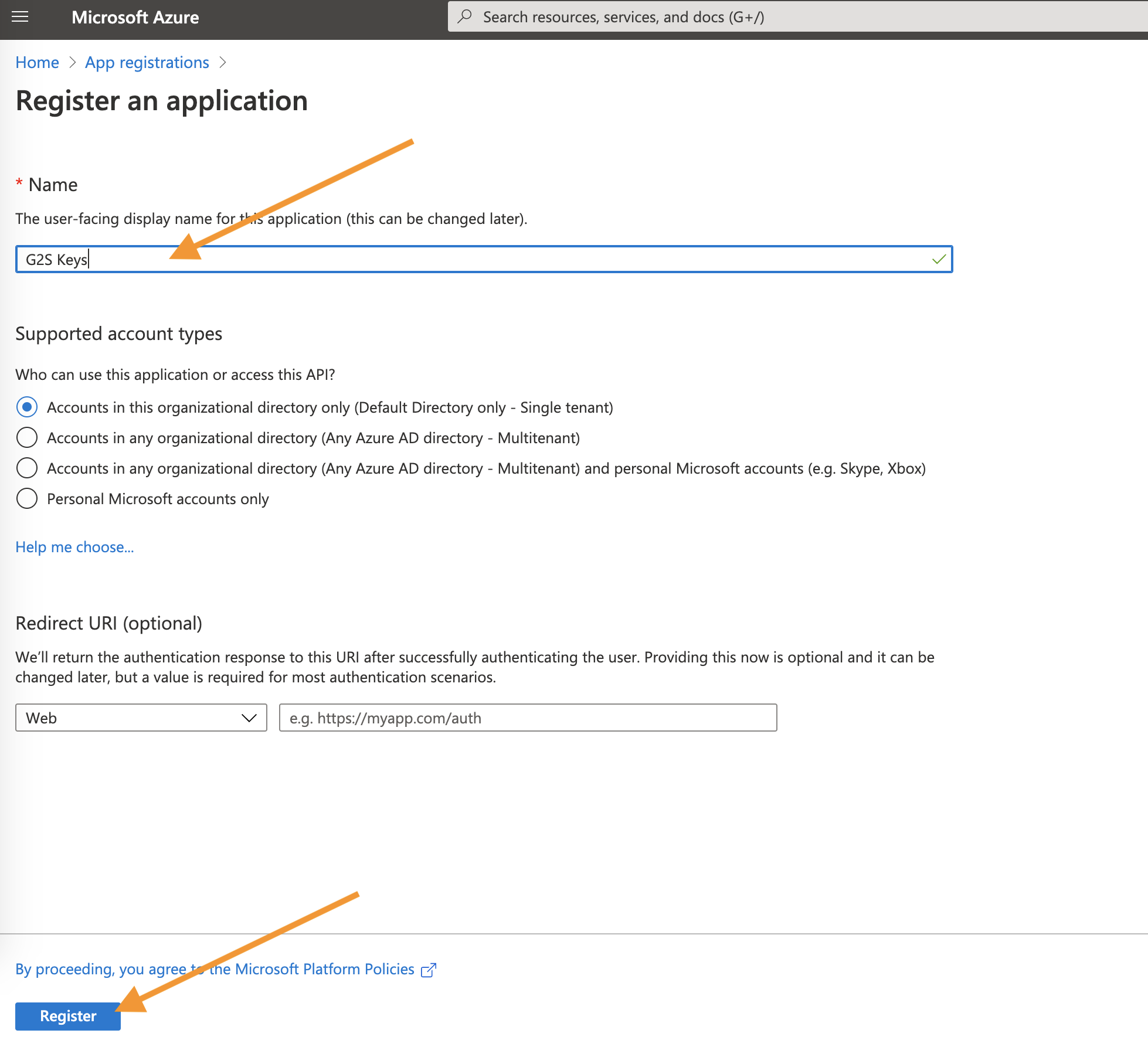The image size is (1148, 1047).
Task: Click the Redirect URI input field
Action: (x=528, y=718)
